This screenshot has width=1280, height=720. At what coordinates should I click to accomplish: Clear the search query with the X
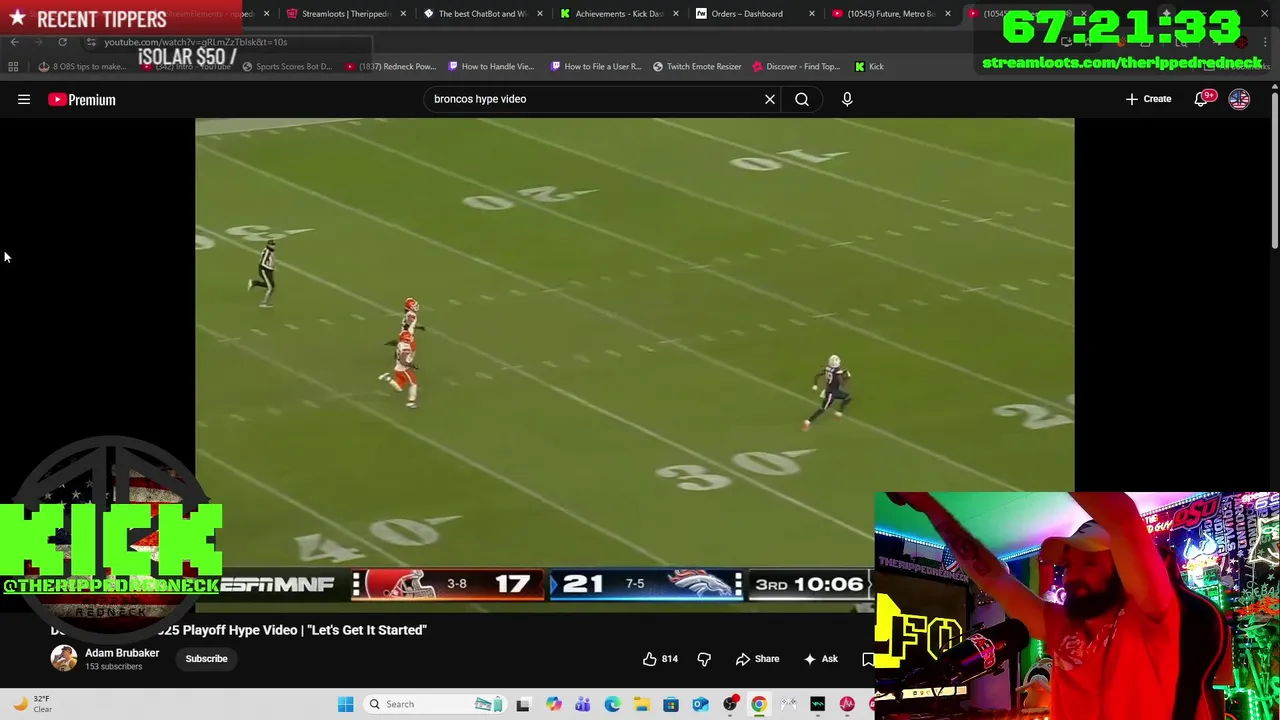click(x=770, y=99)
